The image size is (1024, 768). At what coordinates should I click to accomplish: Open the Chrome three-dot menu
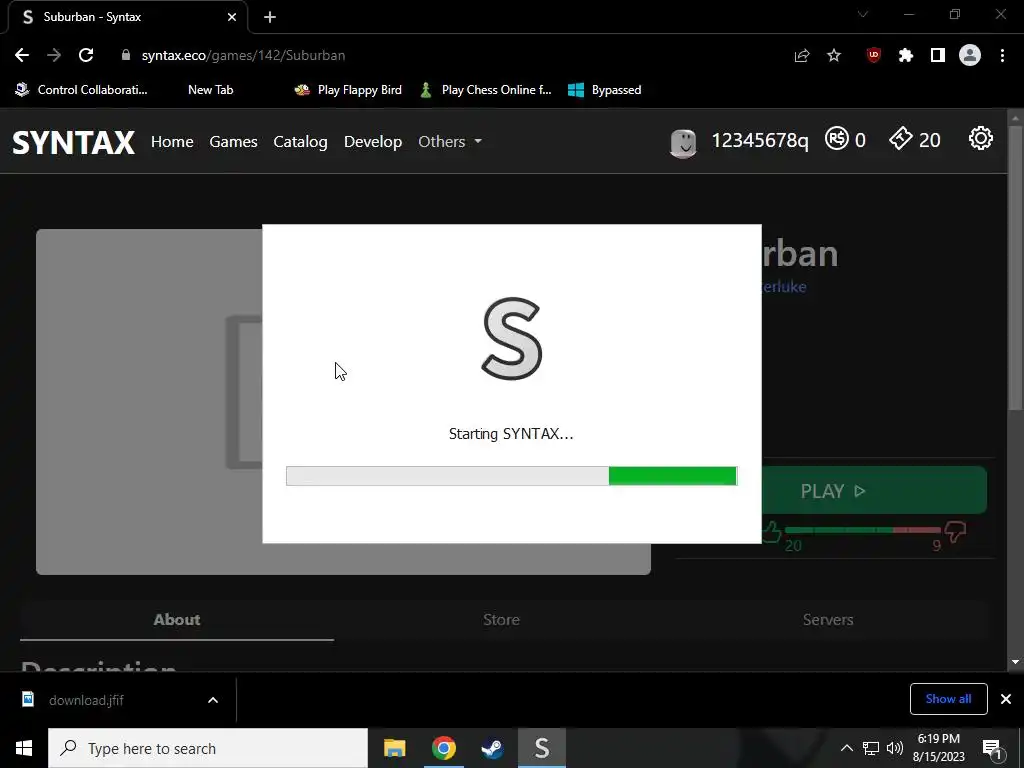(x=1002, y=56)
